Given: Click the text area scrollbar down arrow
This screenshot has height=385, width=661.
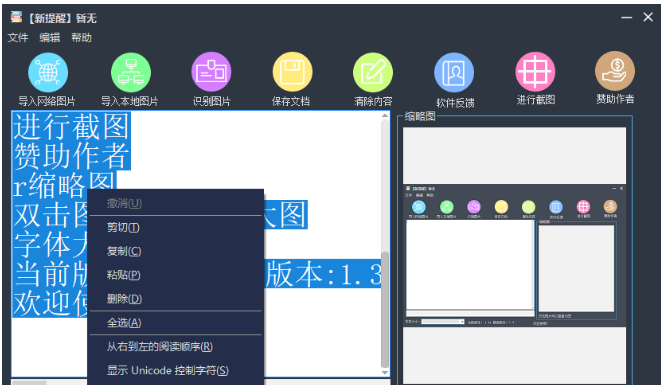Looking at the screenshot, I should [385, 372].
